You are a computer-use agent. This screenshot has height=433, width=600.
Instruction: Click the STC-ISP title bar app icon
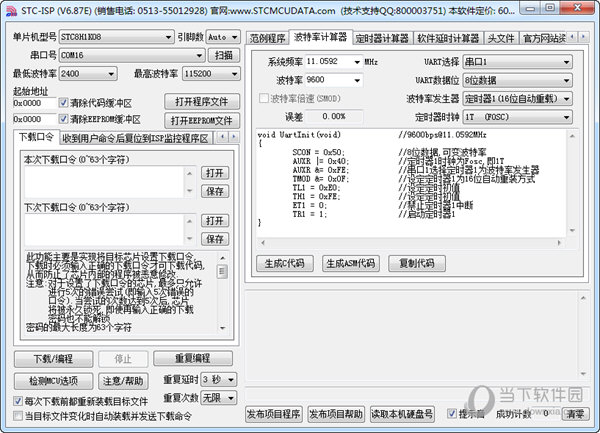(x=11, y=11)
